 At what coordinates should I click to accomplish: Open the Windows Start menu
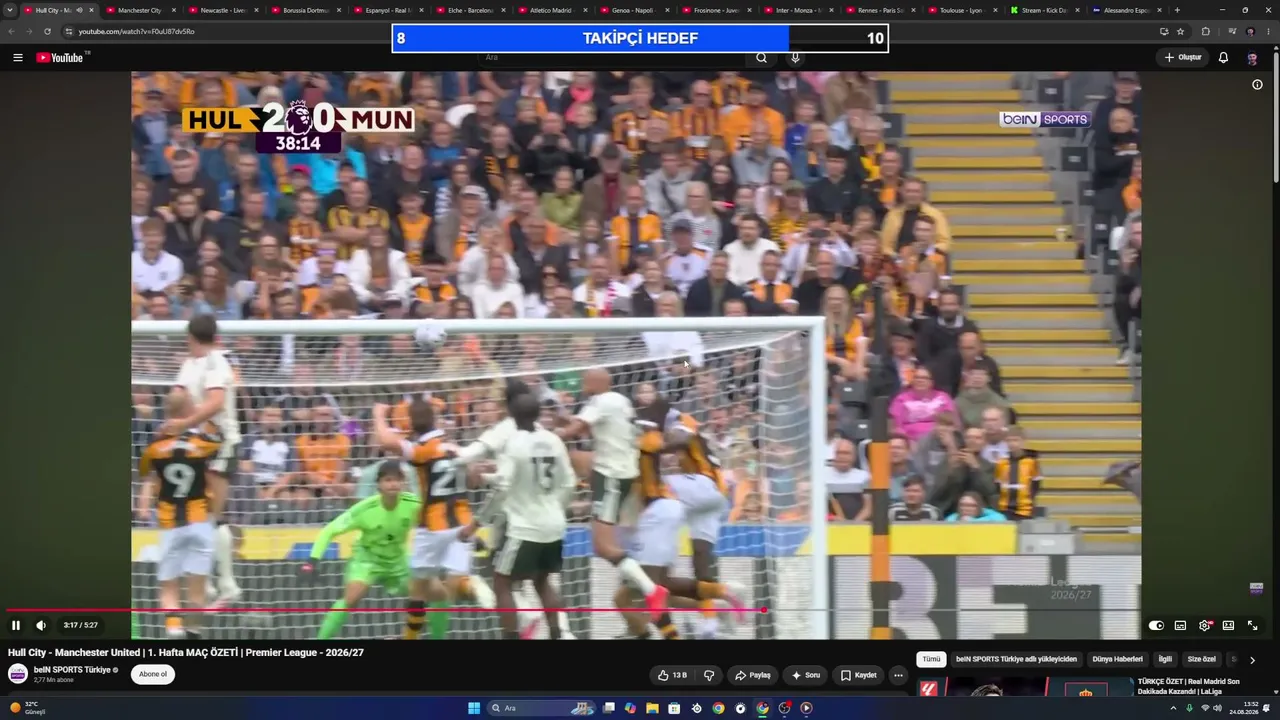474,708
